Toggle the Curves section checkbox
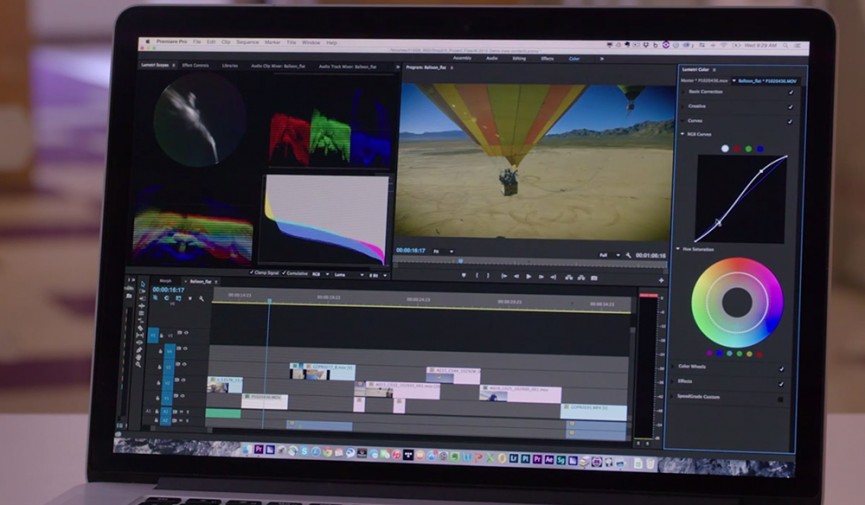The image size is (865, 505). coord(789,121)
